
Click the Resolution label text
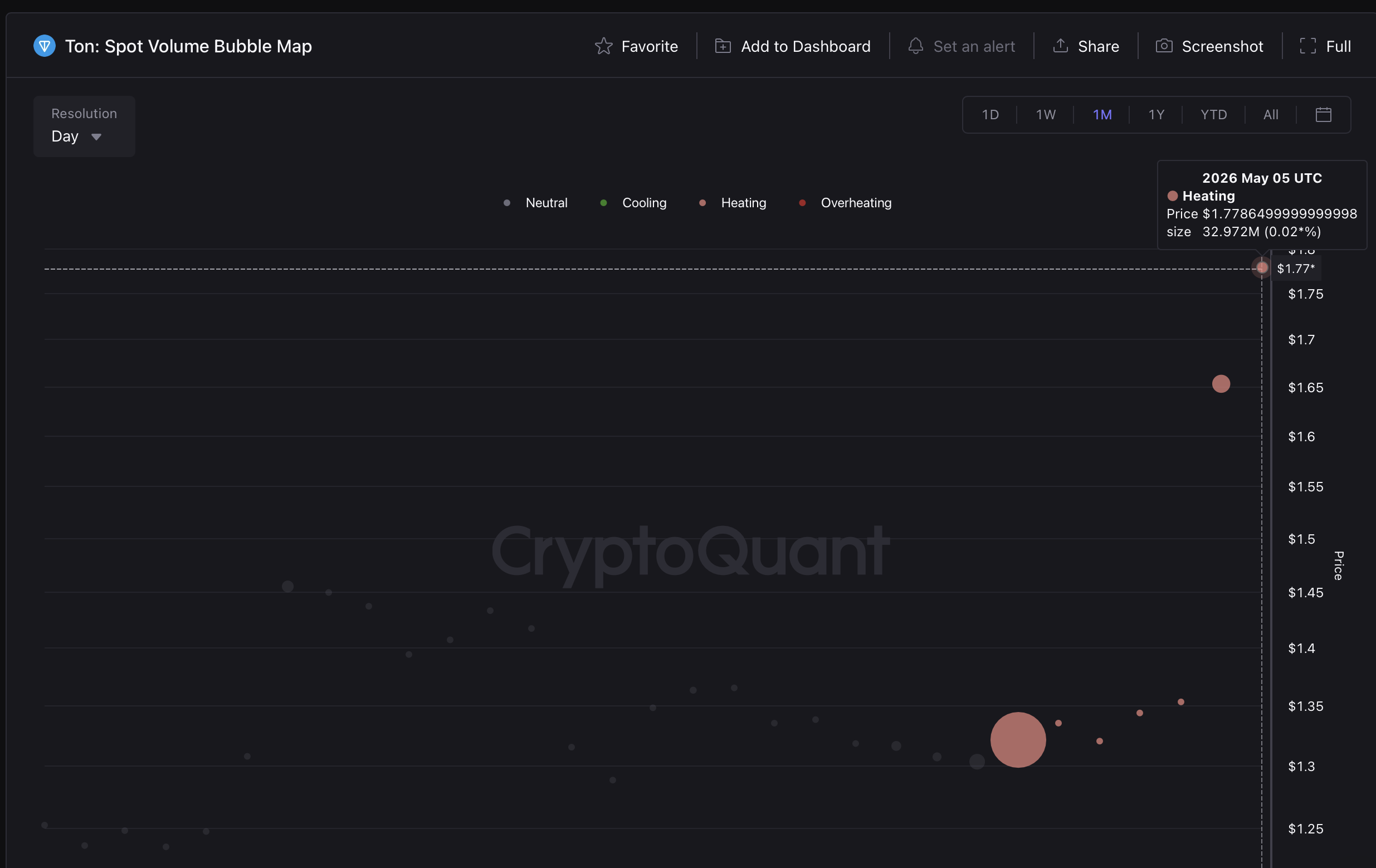pos(84,113)
